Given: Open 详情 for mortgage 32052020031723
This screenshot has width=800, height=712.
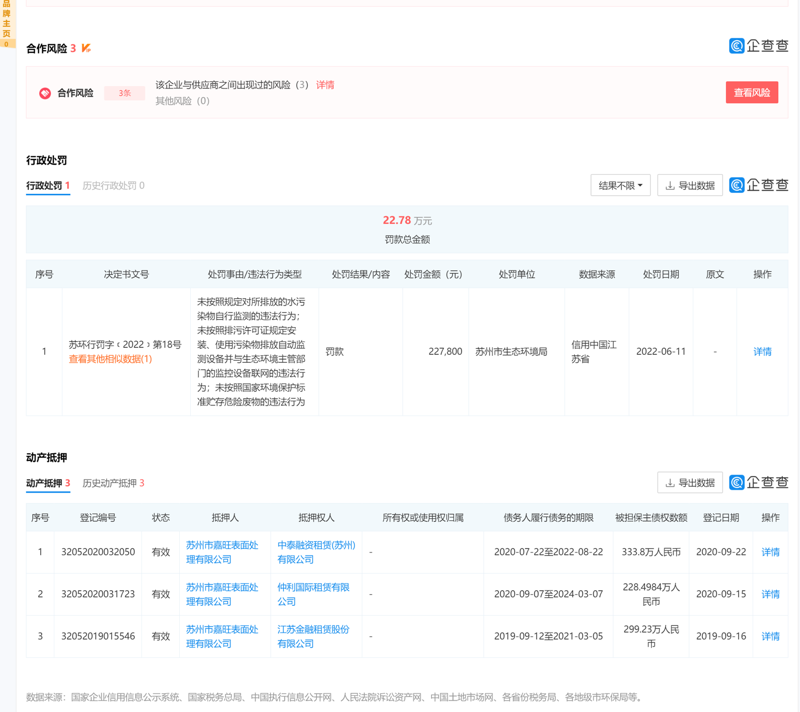Looking at the screenshot, I should [770, 594].
